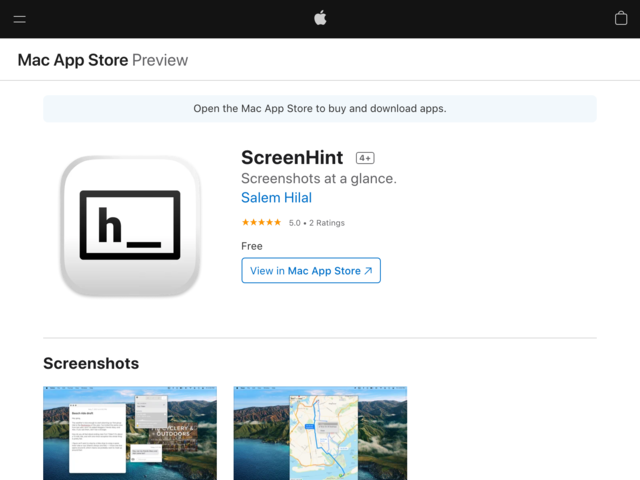The height and width of the screenshot is (480, 640).
Task: Click View in Mac App Store button
Action: [311, 270]
